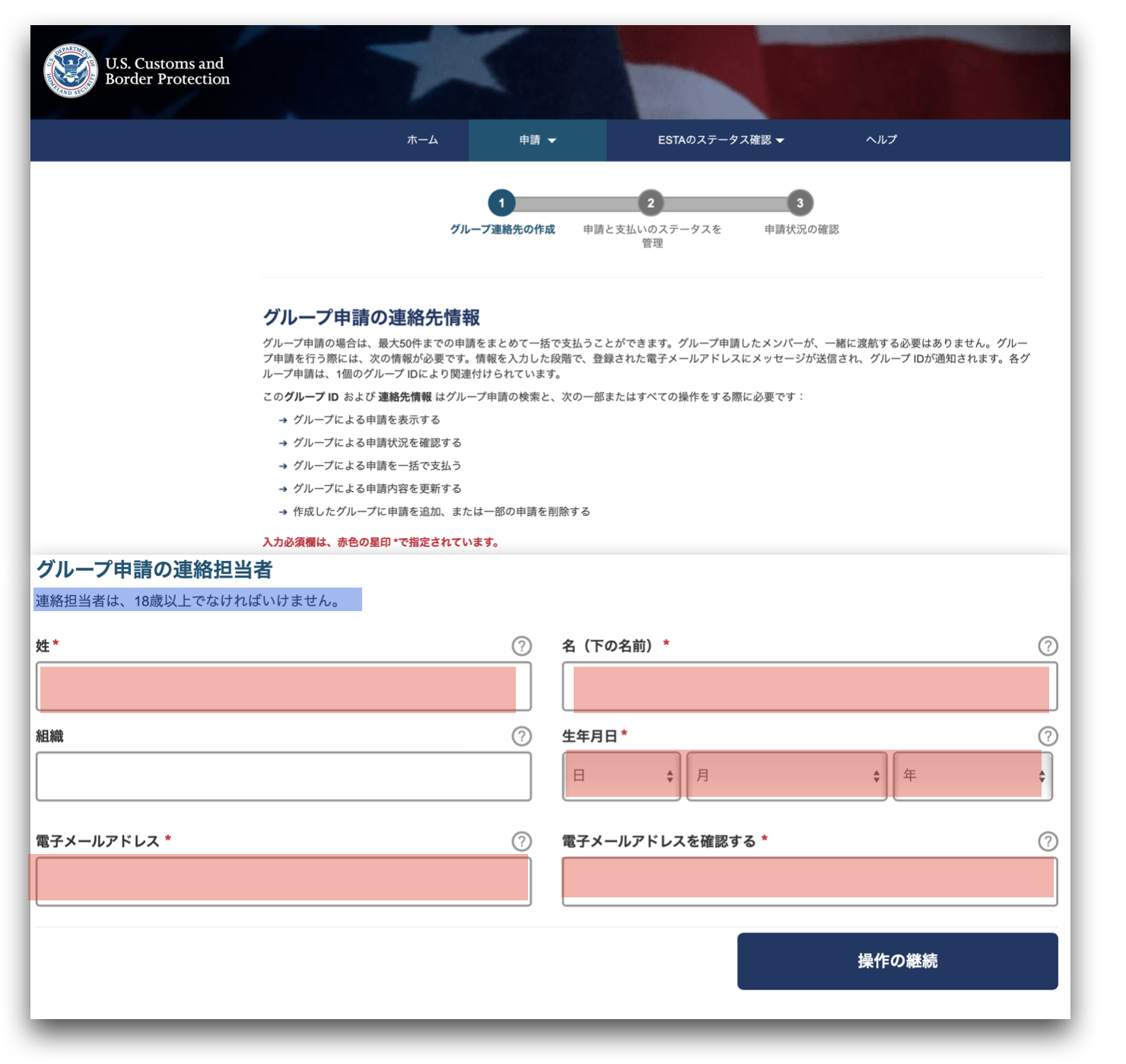Click bullet 作成したグループに申請を追加
The height and width of the screenshot is (1064, 1126).
[x=441, y=511]
